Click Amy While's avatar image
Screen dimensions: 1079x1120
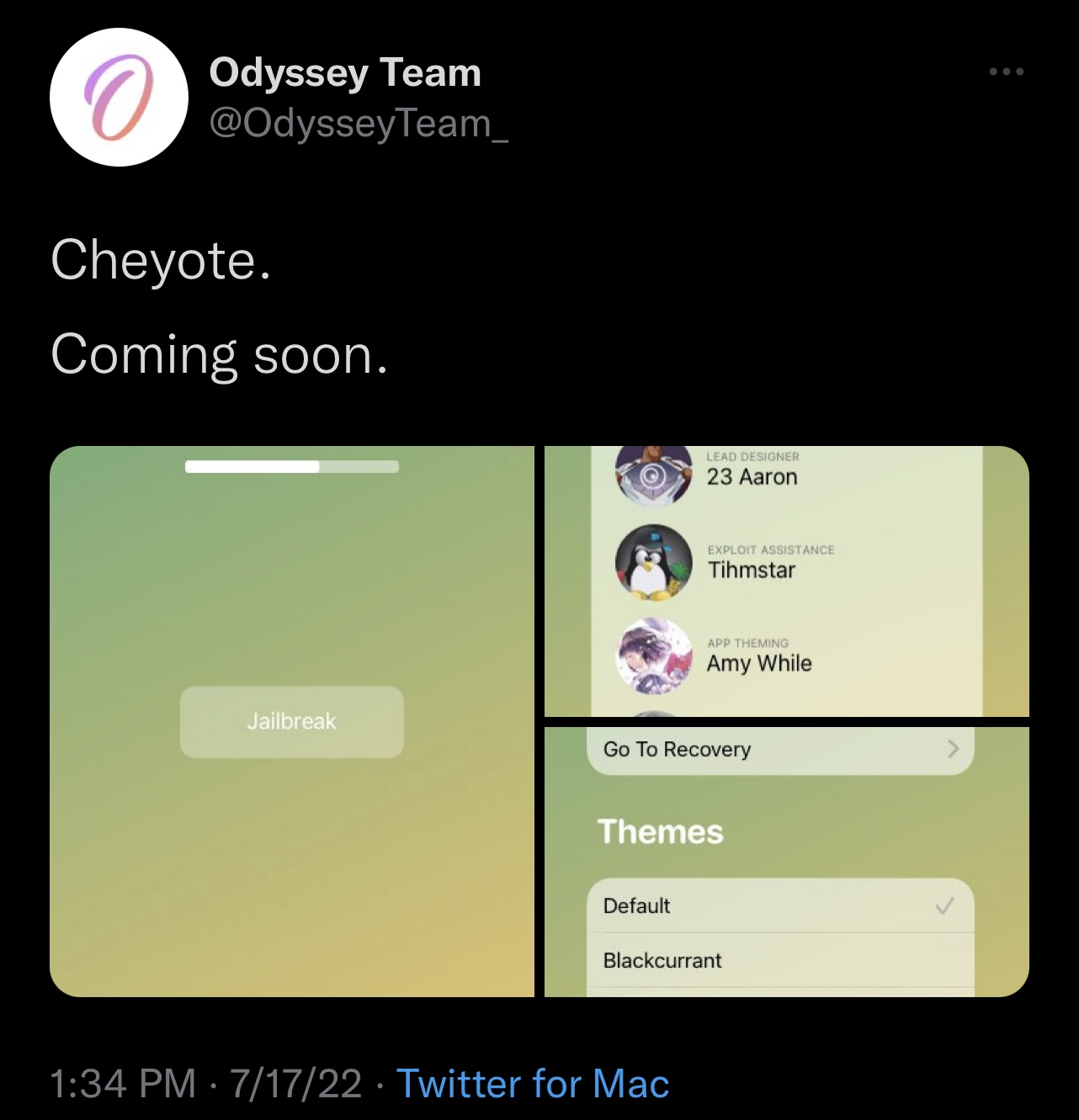tap(653, 656)
